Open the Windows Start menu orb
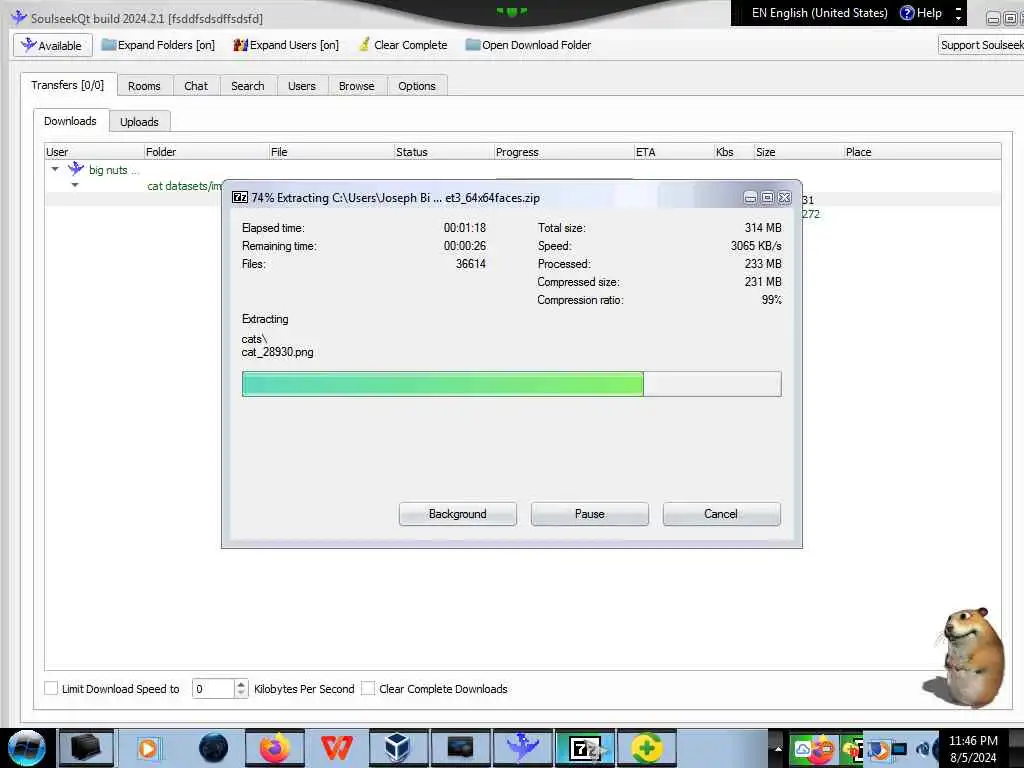Viewport: 1024px width, 768px height. pyautogui.click(x=27, y=748)
